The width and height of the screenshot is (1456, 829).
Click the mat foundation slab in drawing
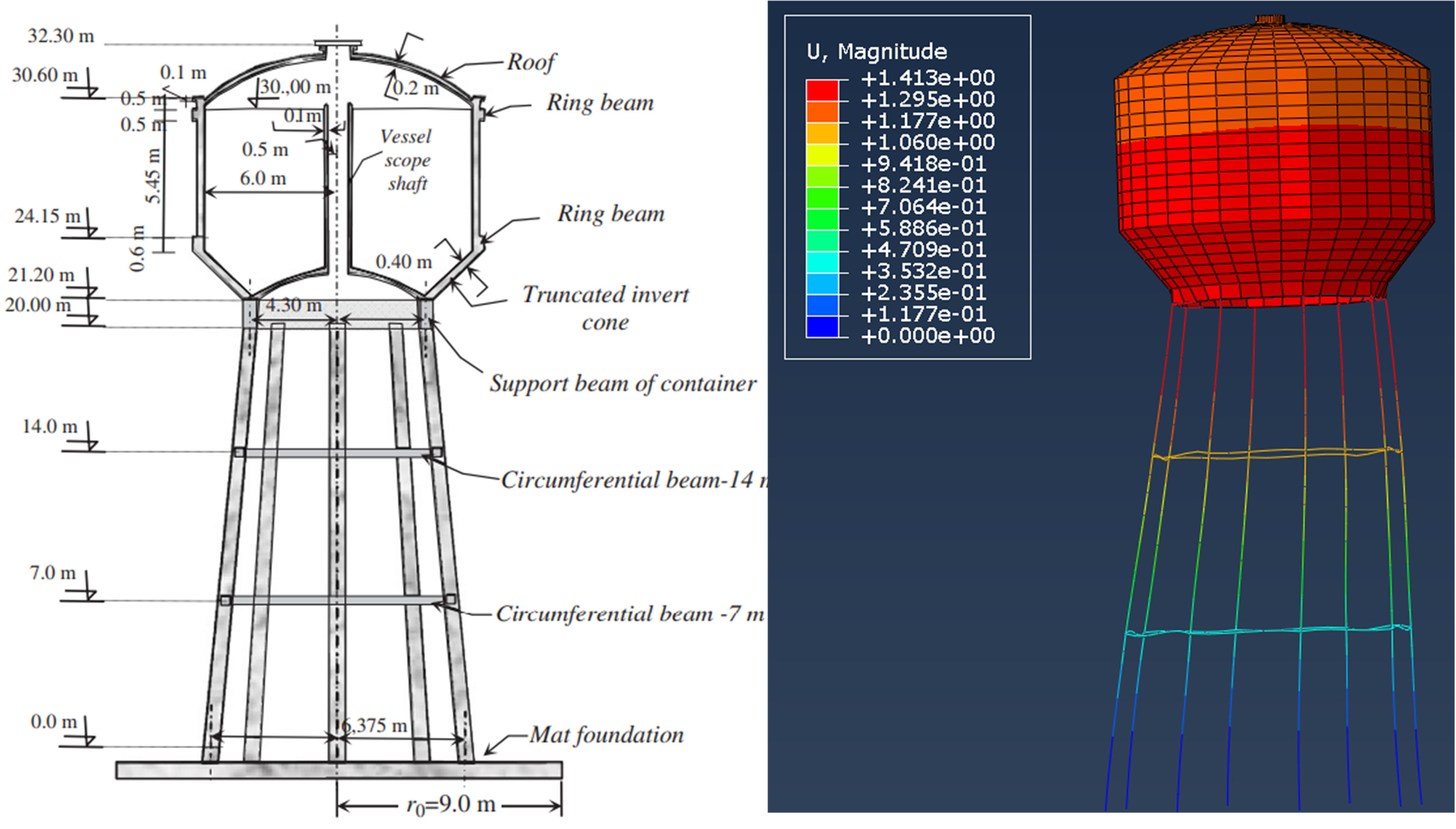pyautogui.click(x=339, y=770)
